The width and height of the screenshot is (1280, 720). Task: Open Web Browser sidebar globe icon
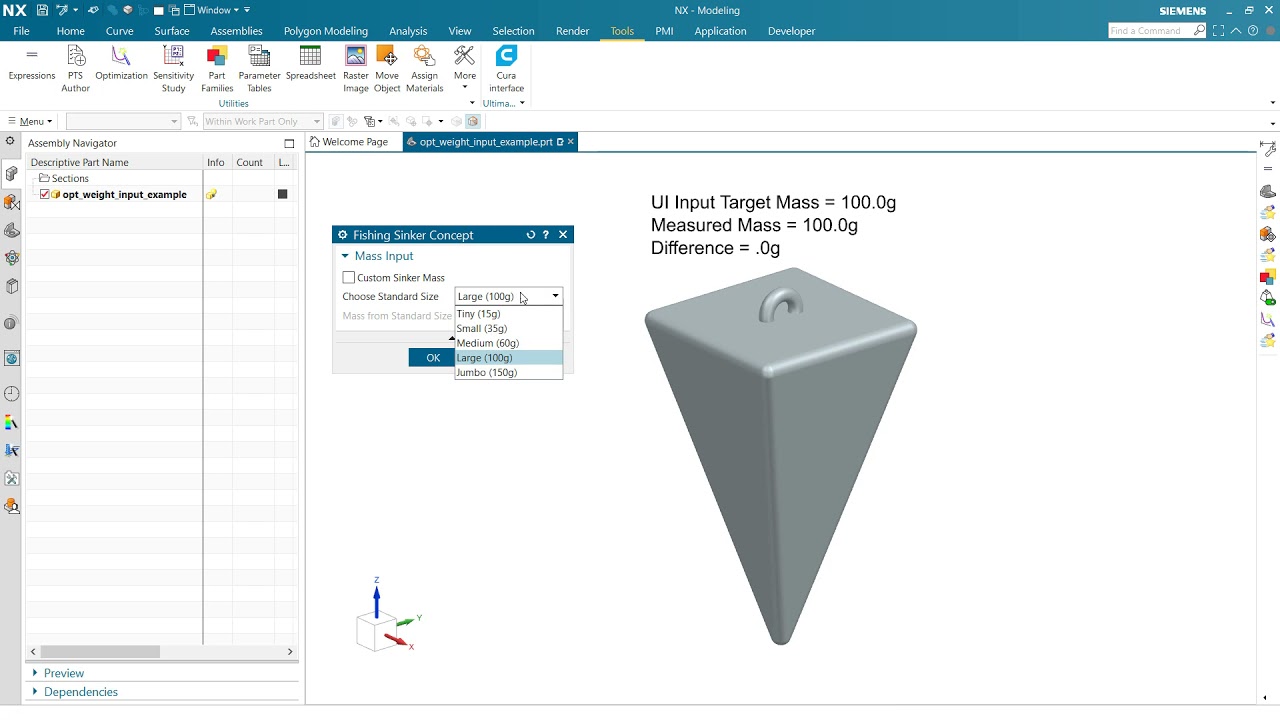12,358
